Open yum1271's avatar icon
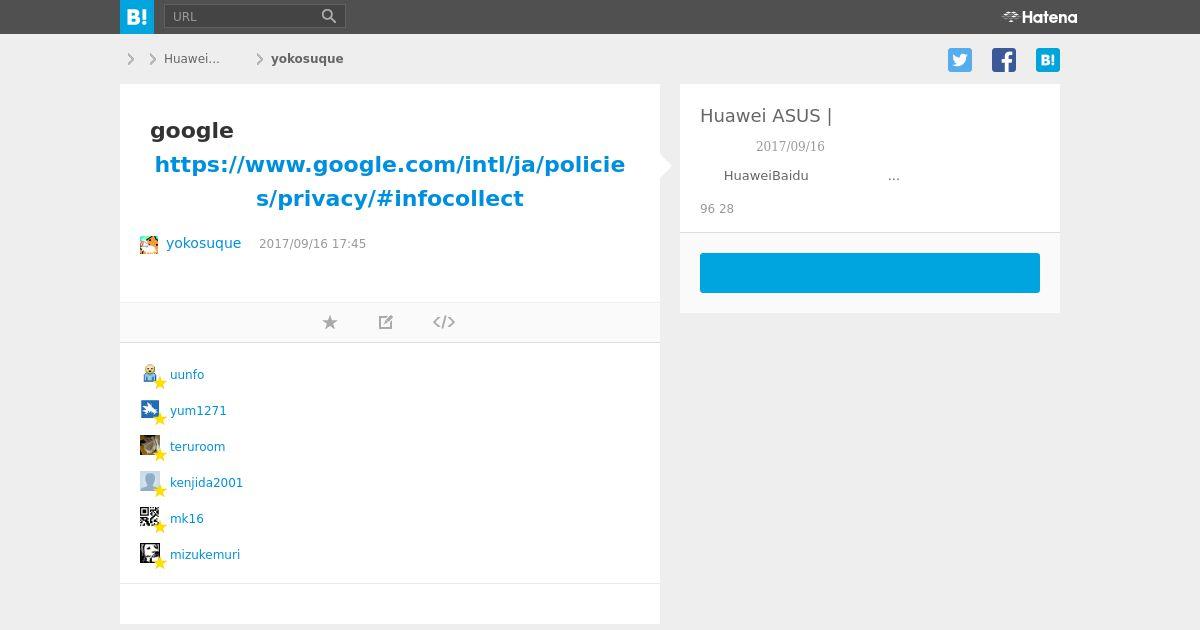Screen dimensions: 1200x630 click(x=150, y=410)
